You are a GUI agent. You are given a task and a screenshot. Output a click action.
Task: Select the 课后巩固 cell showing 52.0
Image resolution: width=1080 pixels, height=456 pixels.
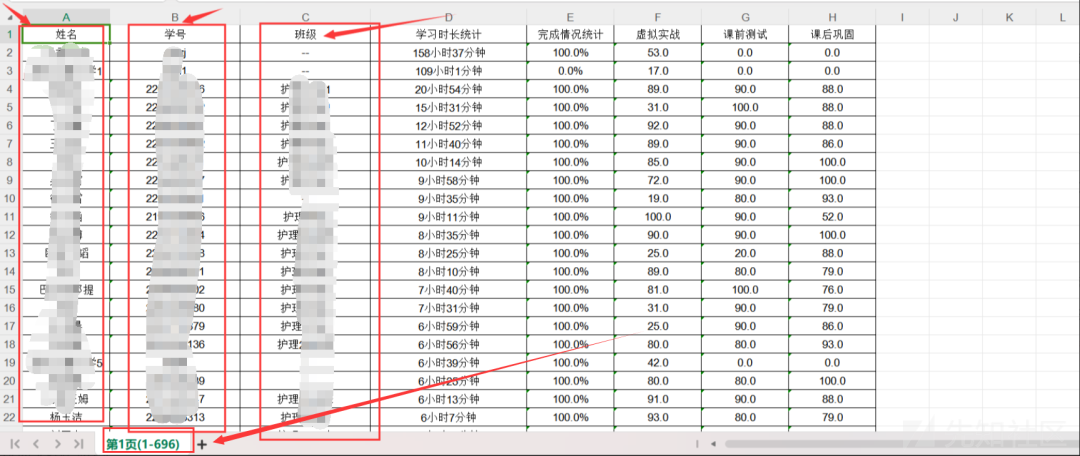pos(832,217)
